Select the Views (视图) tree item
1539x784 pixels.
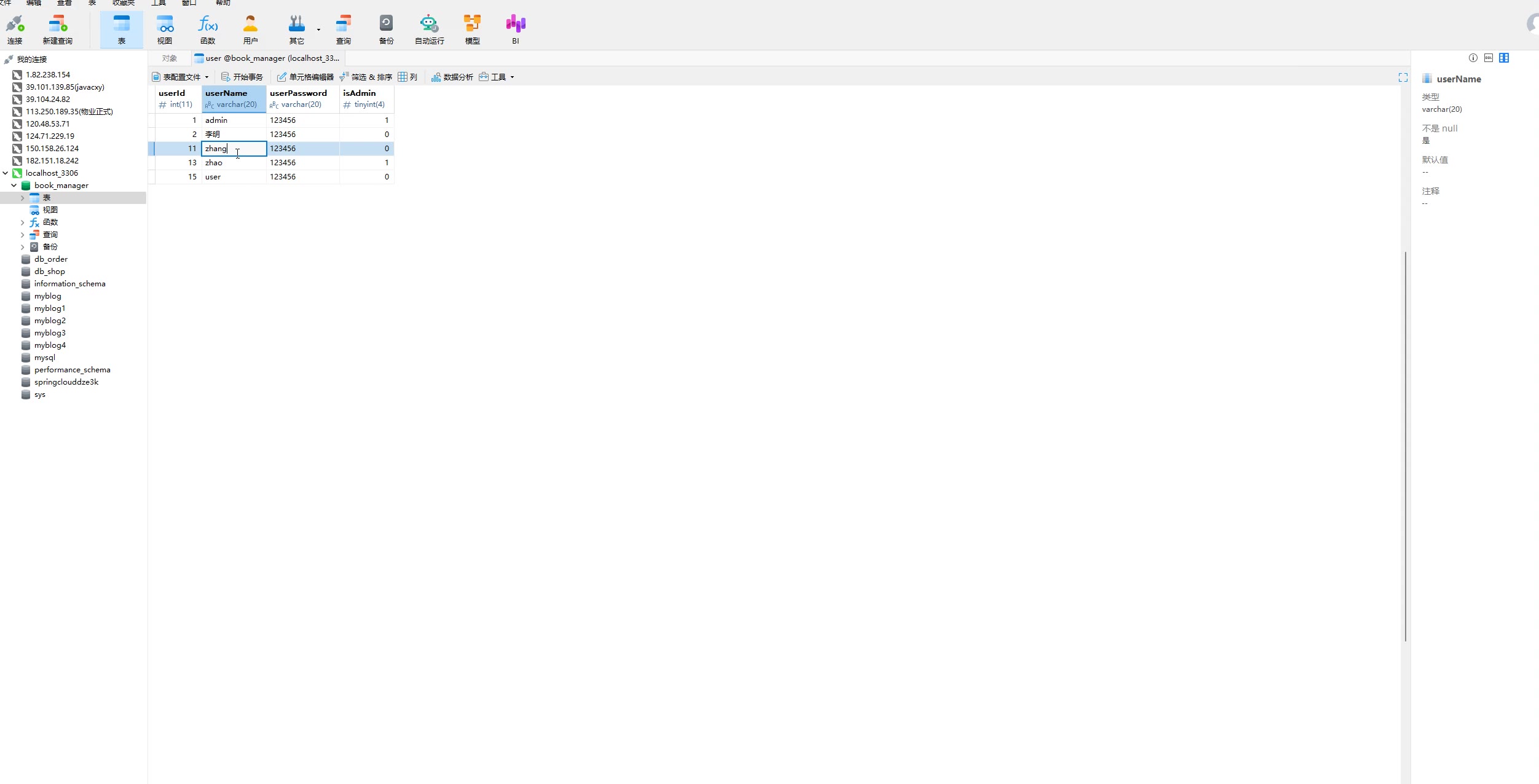50,210
